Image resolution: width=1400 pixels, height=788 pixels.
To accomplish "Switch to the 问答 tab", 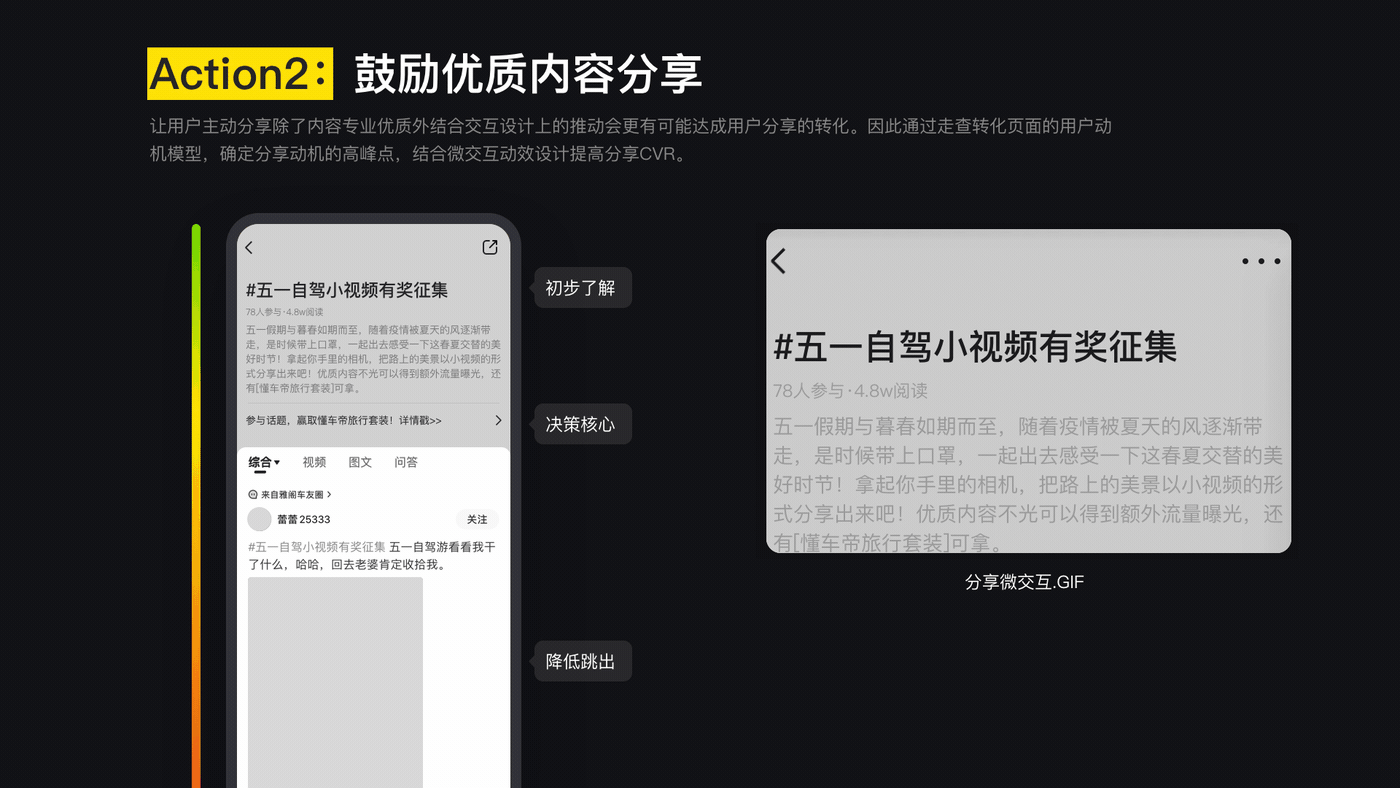I will pos(406,462).
